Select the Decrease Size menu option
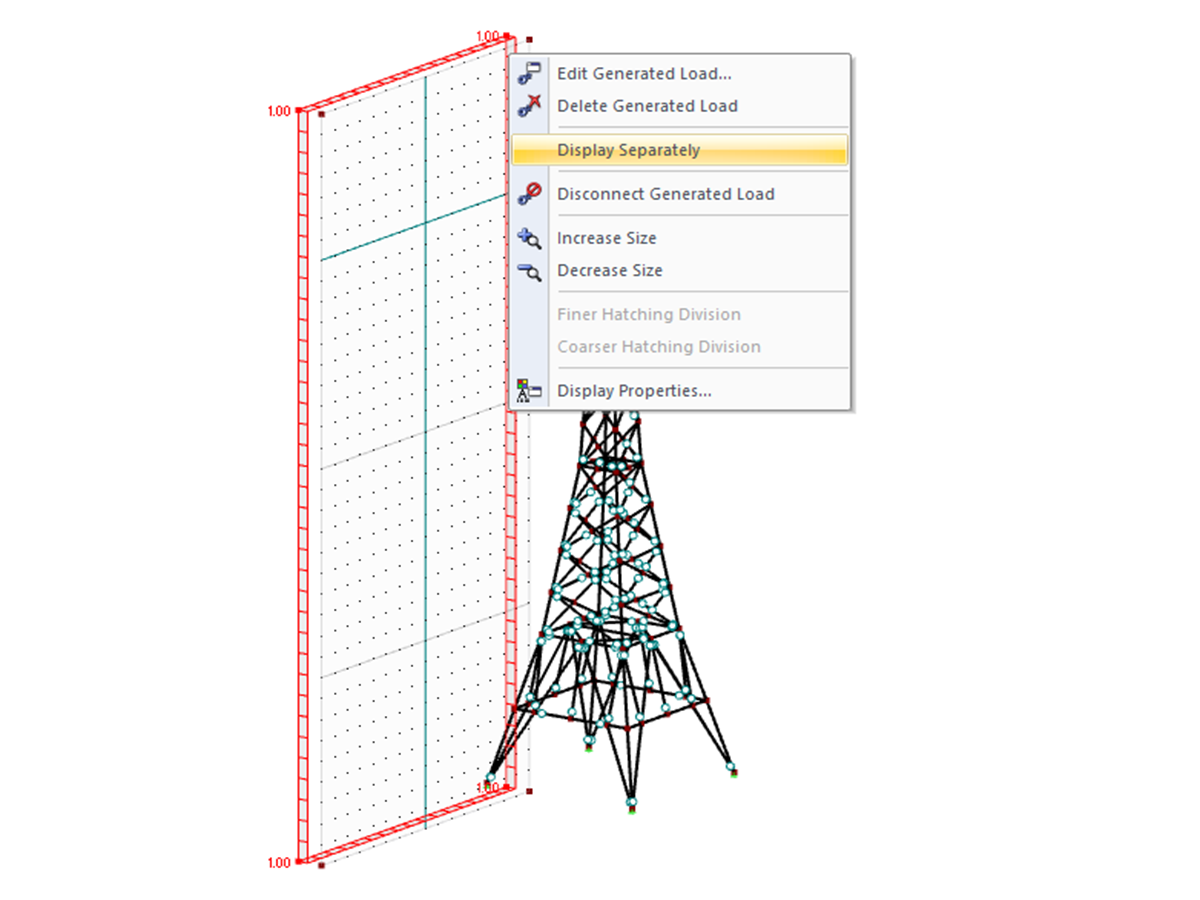Image resolution: width=1200 pixels, height=900 pixels. pyautogui.click(x=610, y=270)
